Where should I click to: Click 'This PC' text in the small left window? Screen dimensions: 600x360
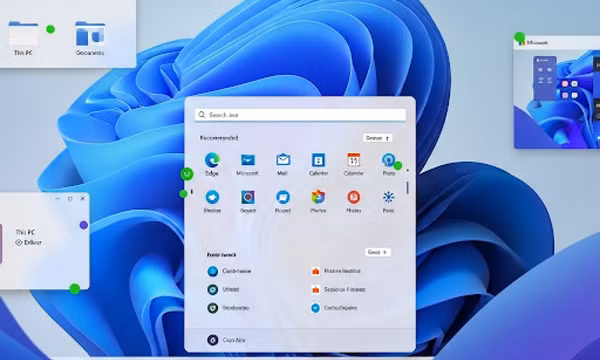(25, 232)
